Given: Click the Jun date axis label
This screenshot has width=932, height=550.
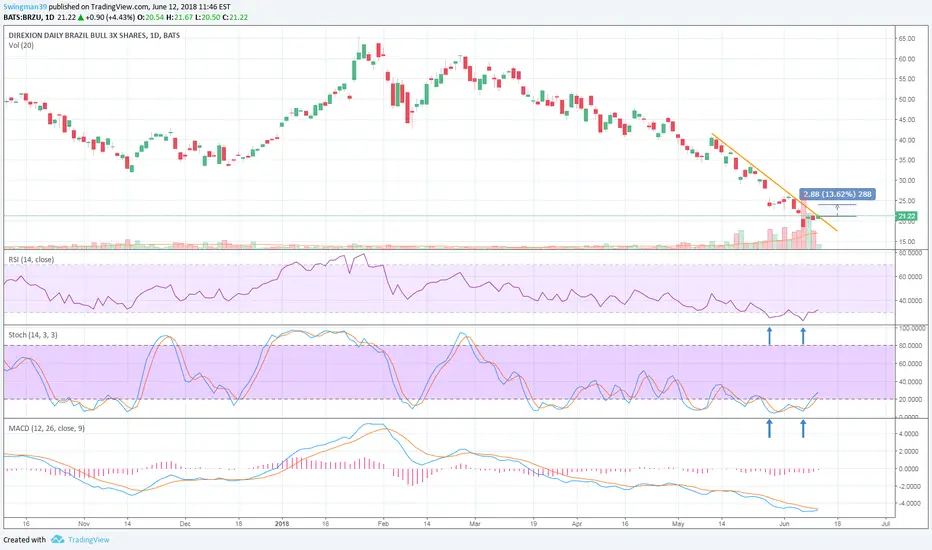Looking at the screenshot, I should [784, 524].
